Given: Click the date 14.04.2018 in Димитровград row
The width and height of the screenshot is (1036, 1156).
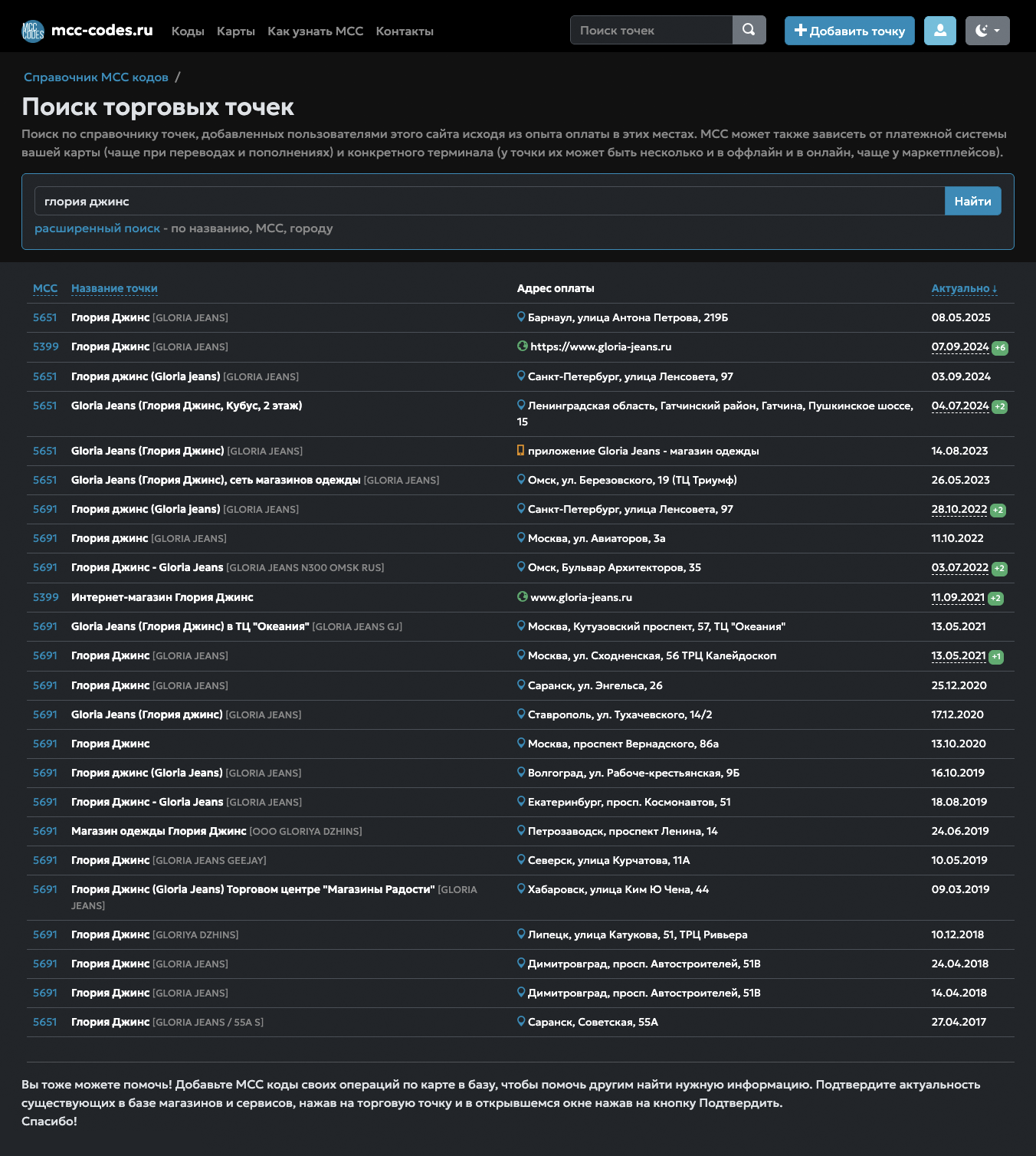Looking at the screenshot, I should (x=959, y=993).
